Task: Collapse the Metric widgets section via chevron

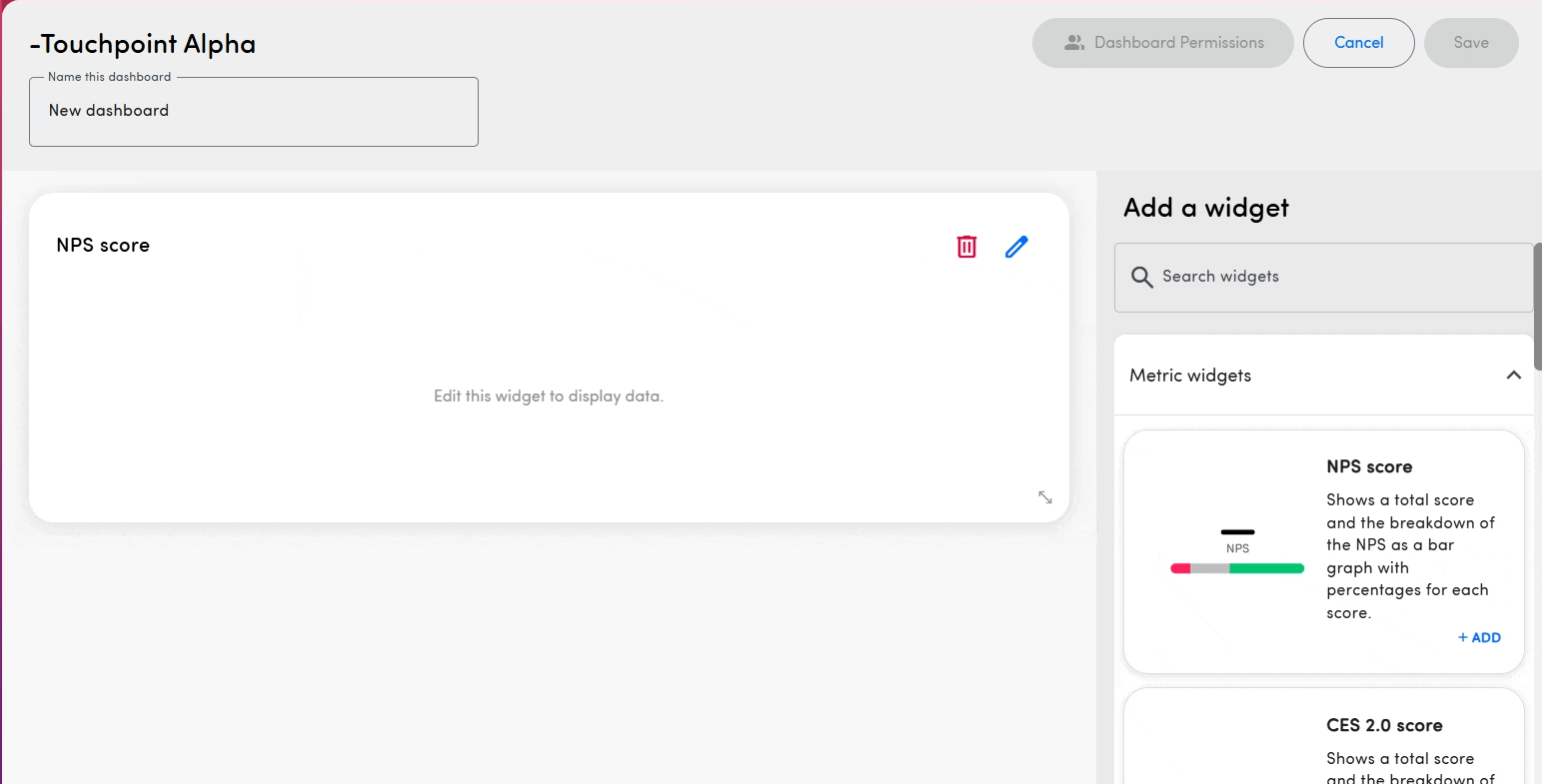Action: point(1513,376)
